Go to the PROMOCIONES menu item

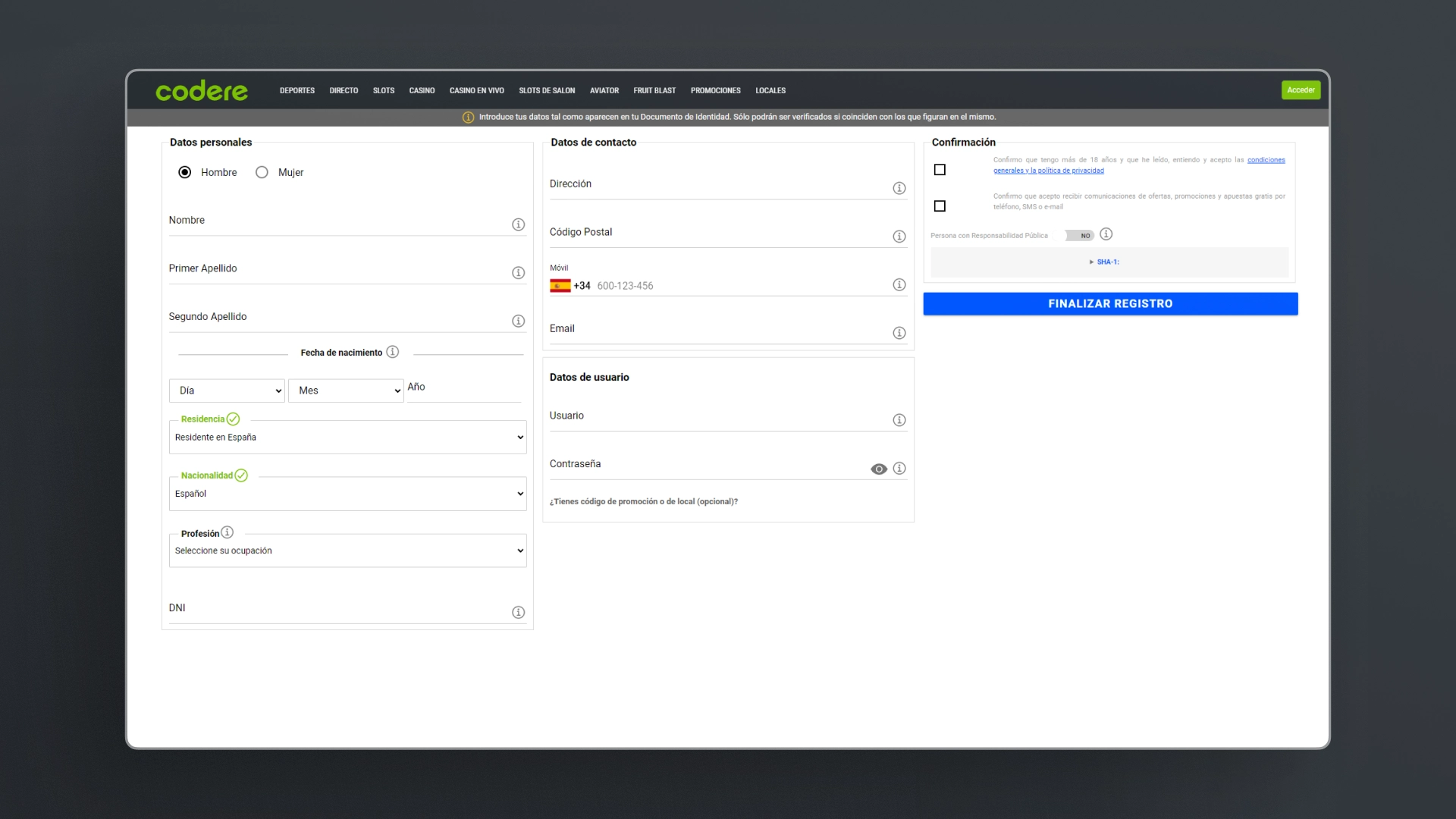point(715,90)
